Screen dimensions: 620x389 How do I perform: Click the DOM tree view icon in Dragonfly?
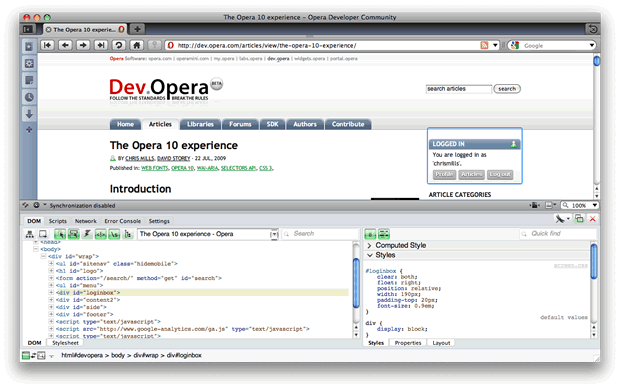[x=30, y=234]
